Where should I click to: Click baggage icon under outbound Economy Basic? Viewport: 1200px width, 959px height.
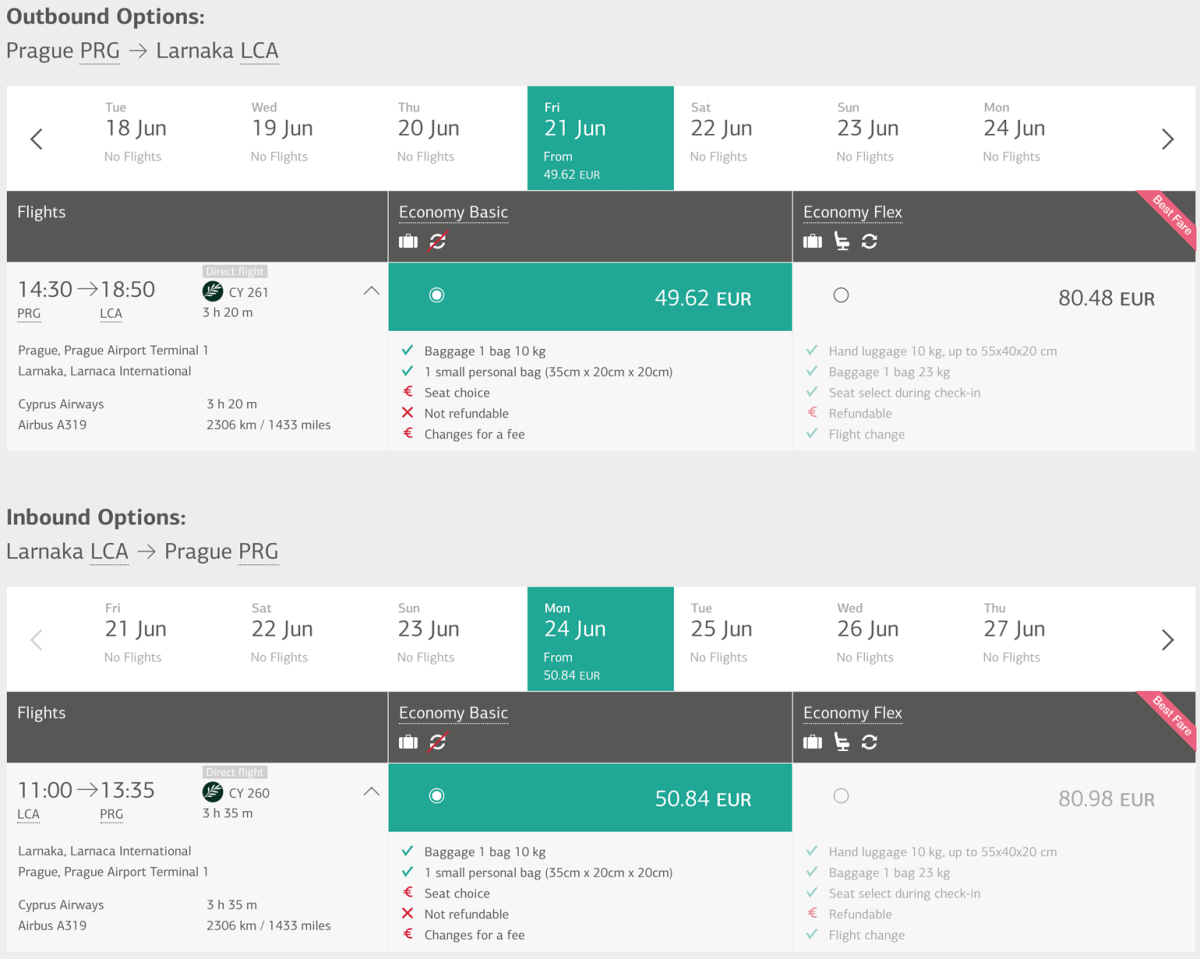[408, 241]
